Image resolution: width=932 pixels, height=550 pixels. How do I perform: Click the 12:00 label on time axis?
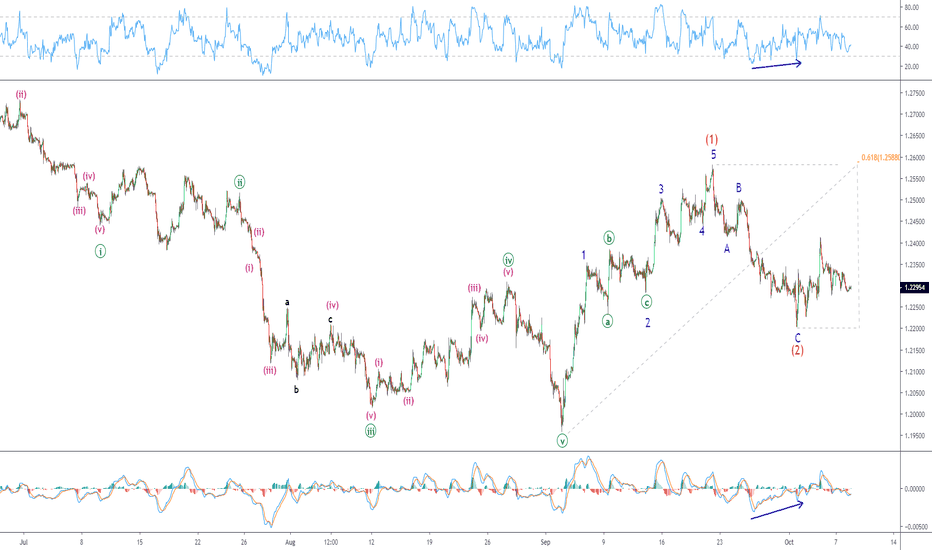[331, 542]
